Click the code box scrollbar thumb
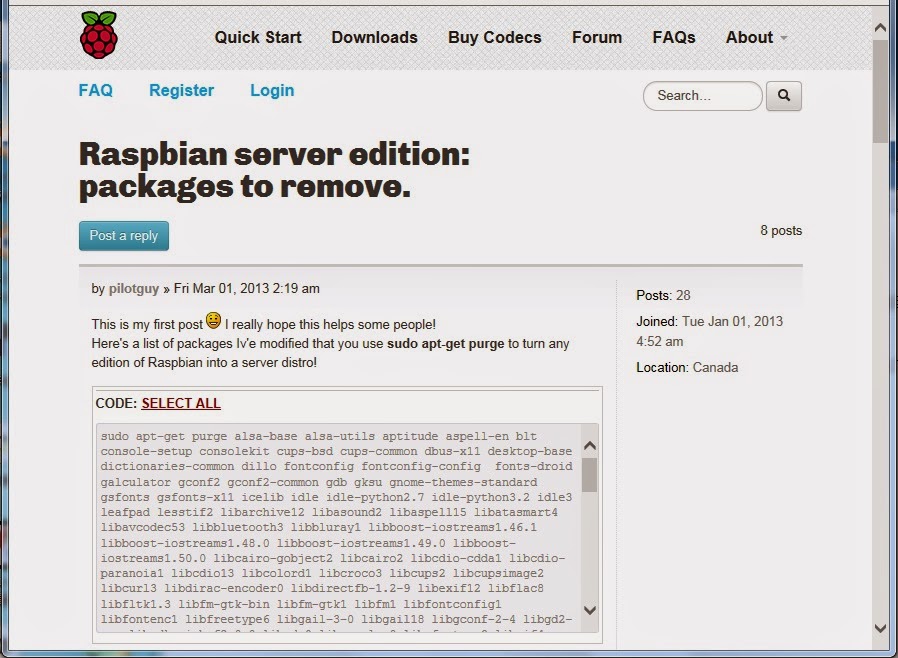 pos(590,475)
